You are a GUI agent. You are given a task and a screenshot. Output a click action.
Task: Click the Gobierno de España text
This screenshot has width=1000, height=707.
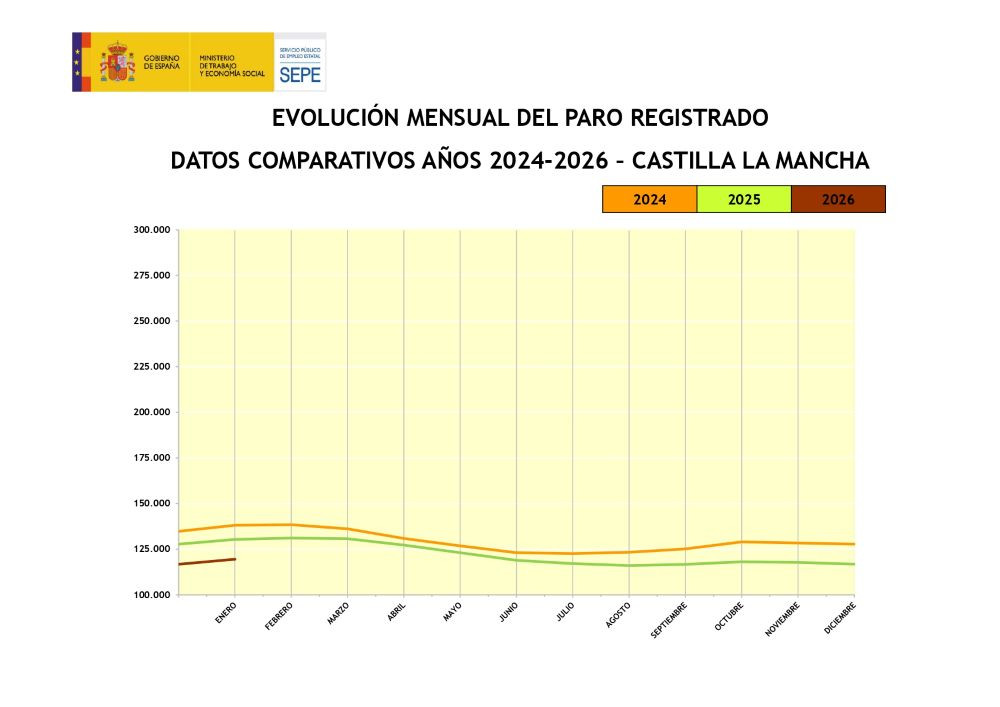tap(162, 62)
